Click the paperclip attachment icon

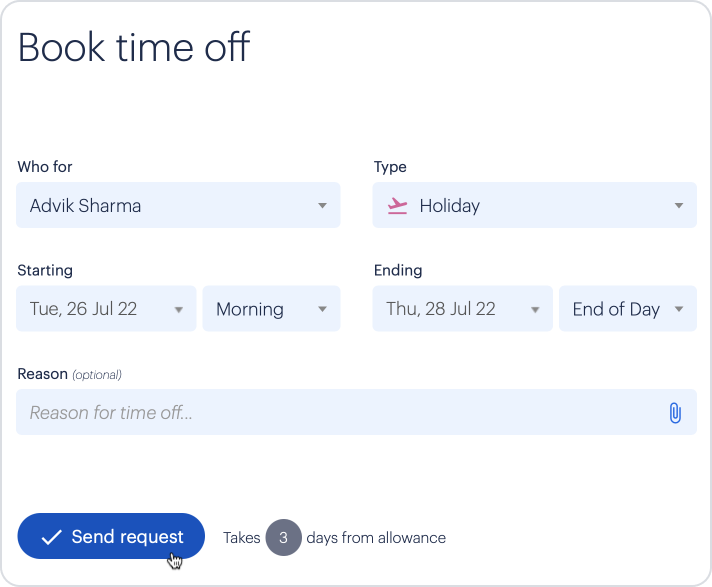675,413
